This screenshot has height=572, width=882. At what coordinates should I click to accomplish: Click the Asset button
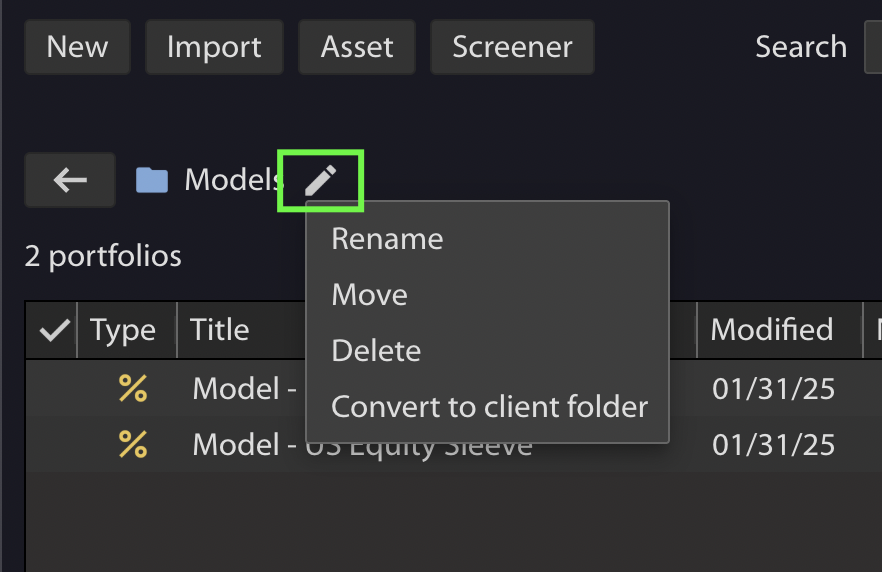coord(357,47)
